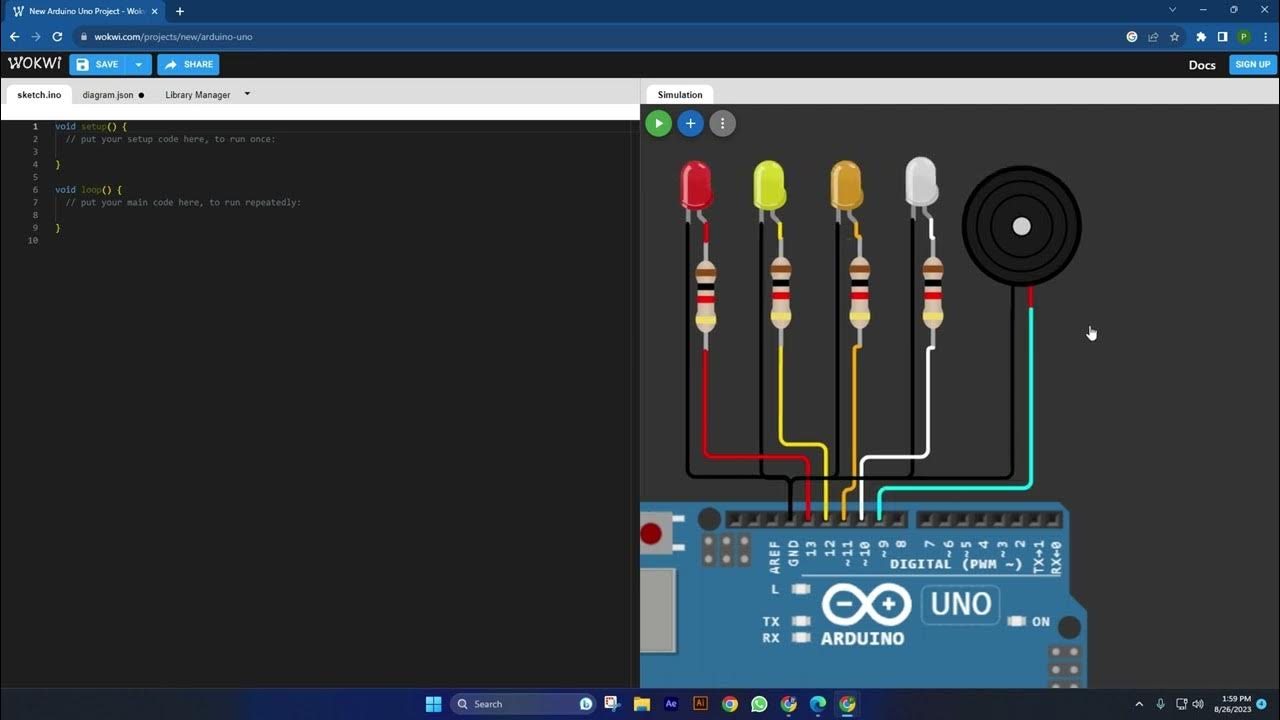
Task: Open Microsoft Edge from the taskbar
Action: (818, 704)
